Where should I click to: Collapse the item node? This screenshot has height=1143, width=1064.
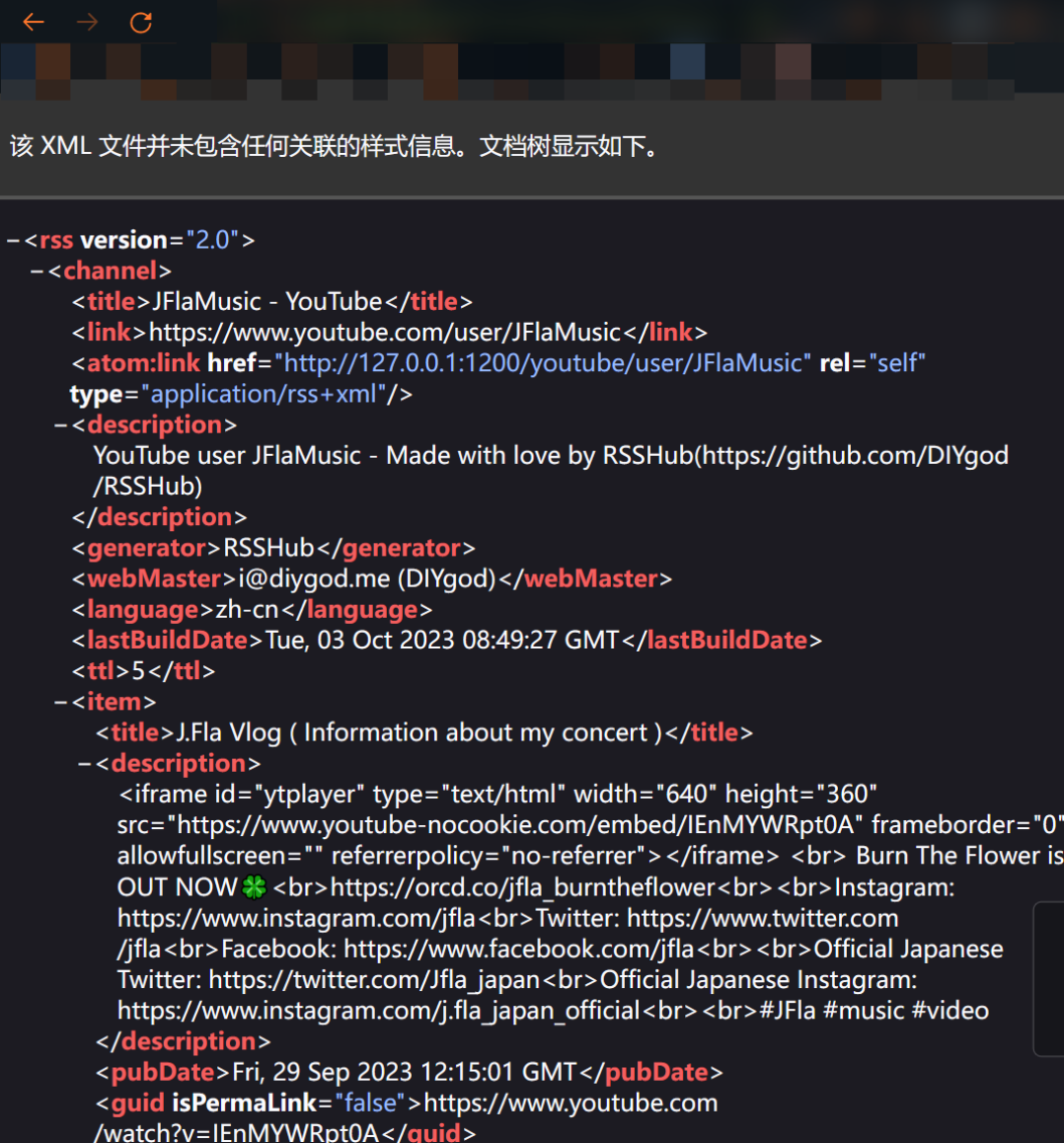61,703
